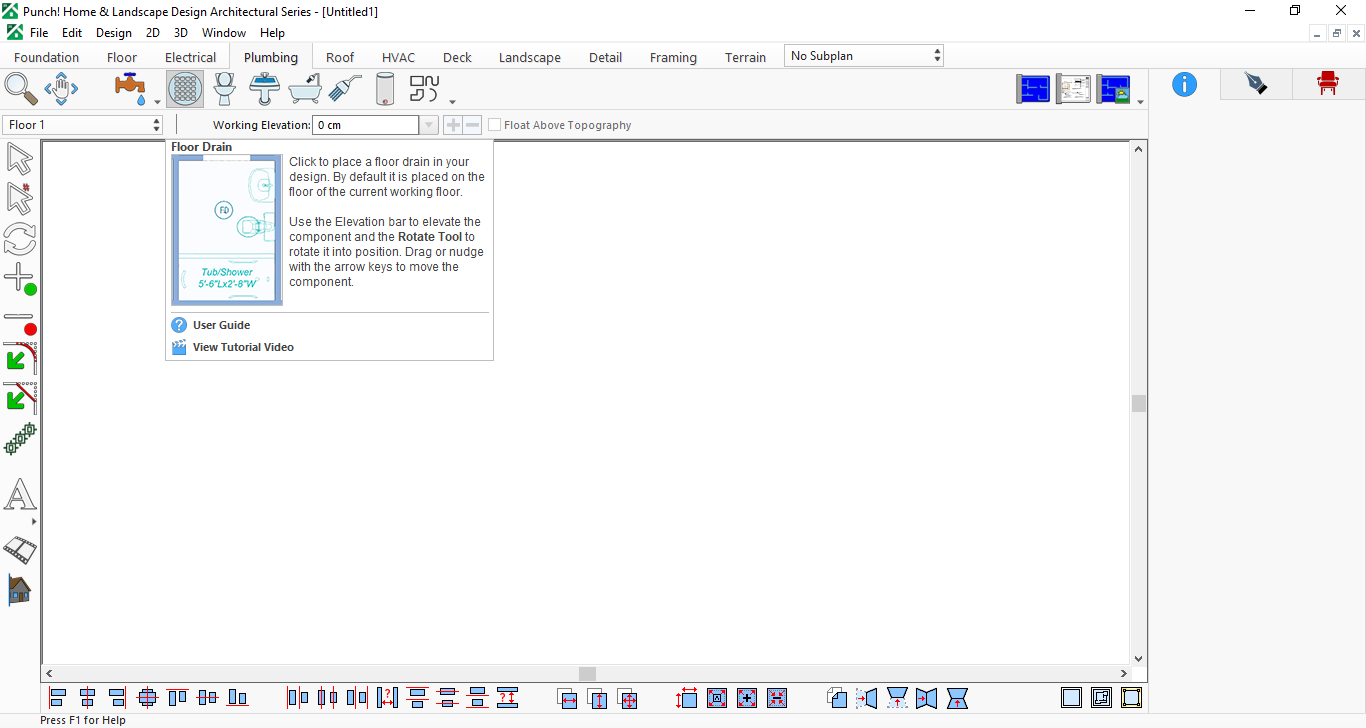1366x728 pixels.
Task: Switch to the Landscape tab
Action: [x=530, y=57]
